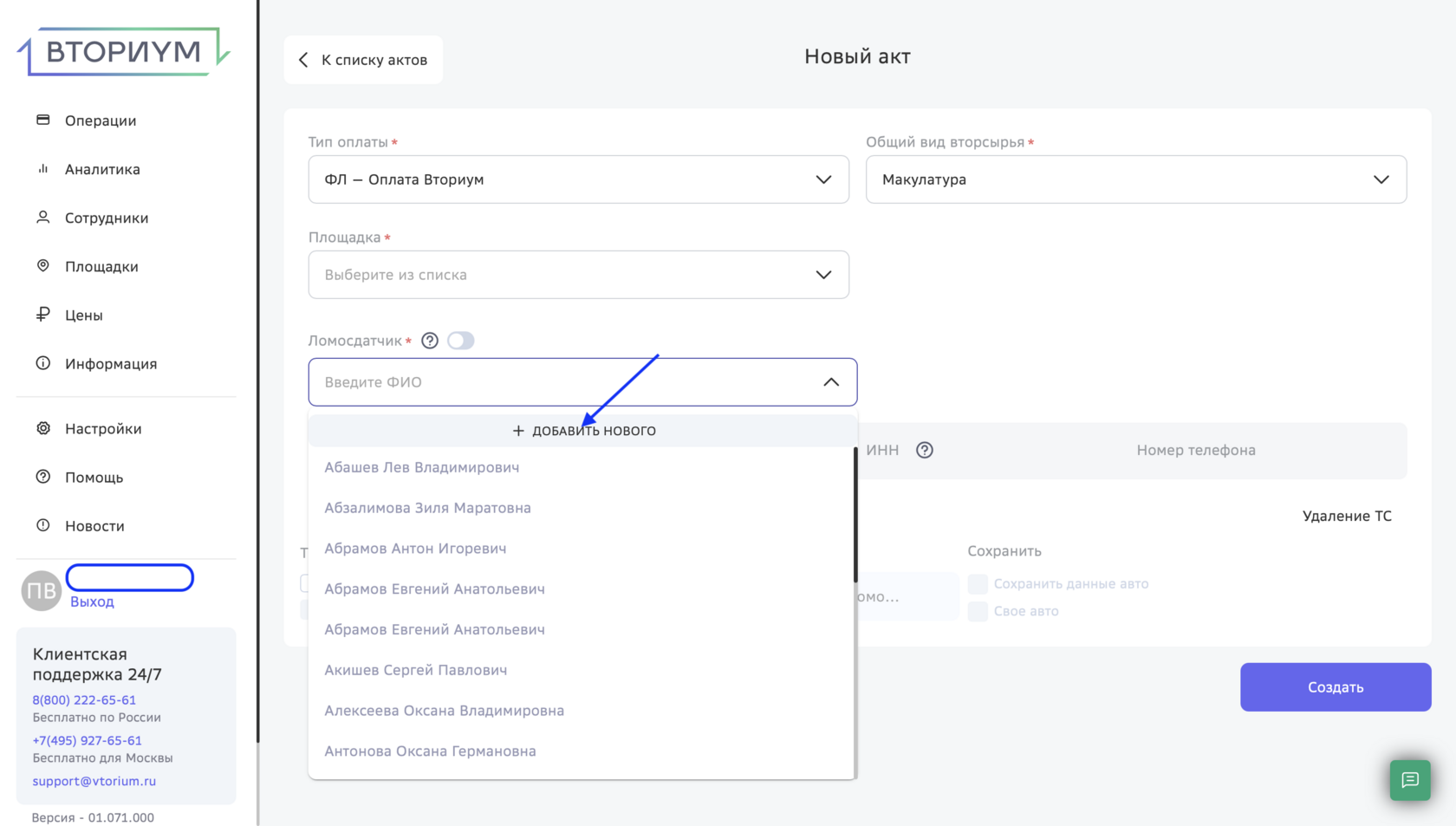Click the Выход logout link
Screen dimensions: 1456x826
click(92, 602)
